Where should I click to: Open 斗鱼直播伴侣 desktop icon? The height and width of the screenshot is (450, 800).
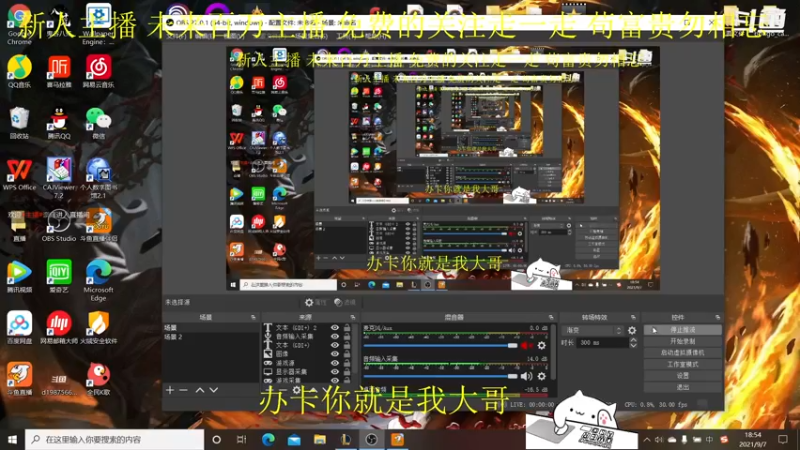pos(98,225)
